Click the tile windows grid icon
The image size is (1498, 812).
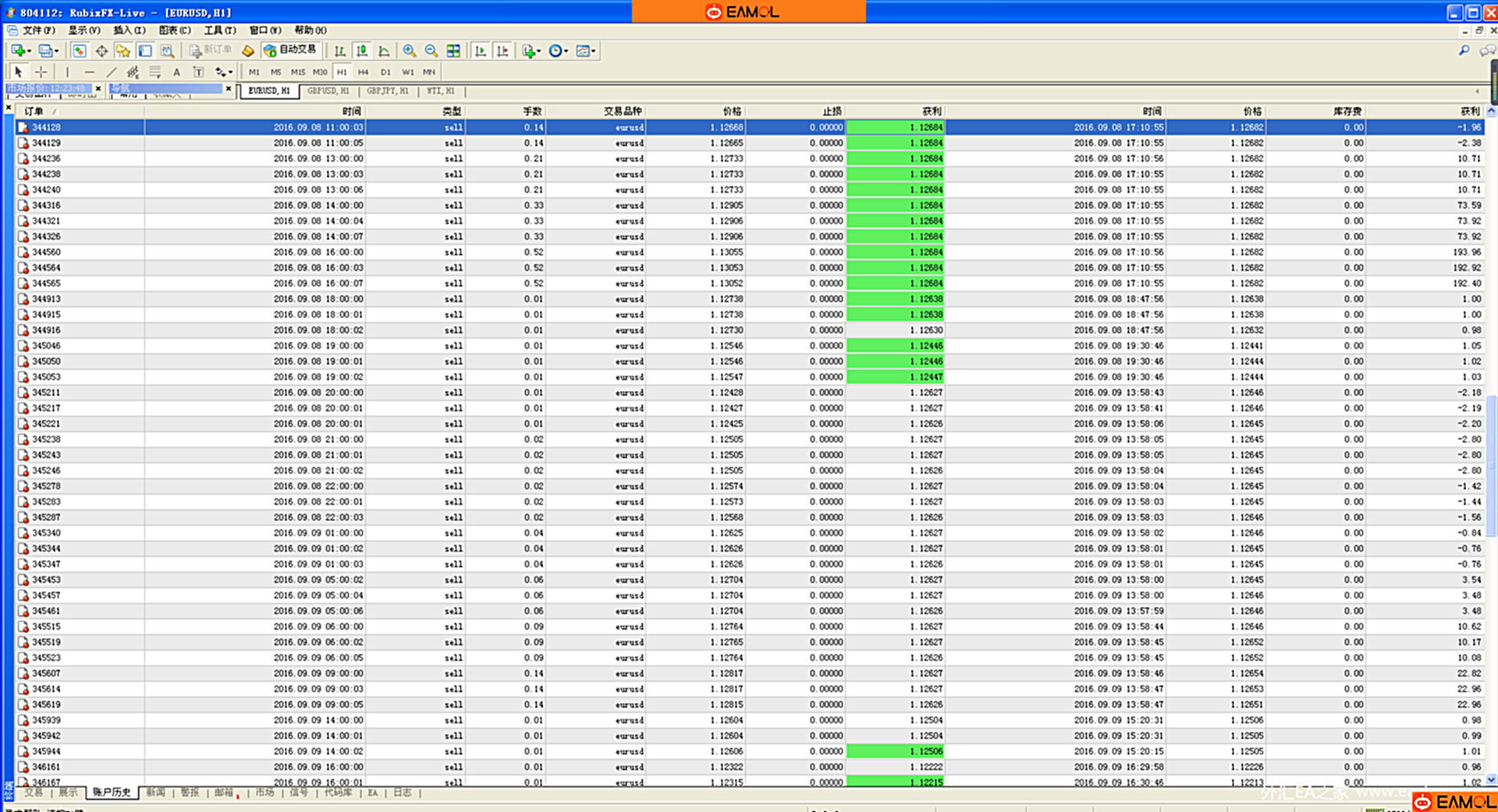[453, 51]
